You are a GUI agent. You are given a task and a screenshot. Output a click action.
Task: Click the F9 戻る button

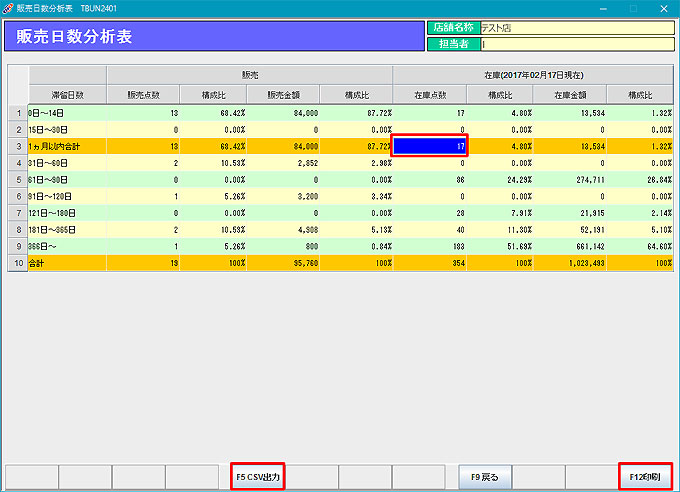coord(485,477)
